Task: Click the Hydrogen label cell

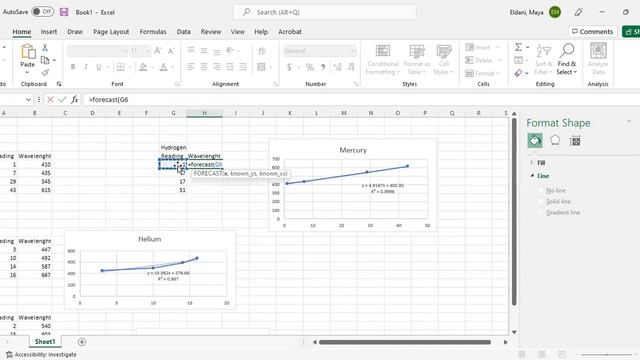Action: (173, 147)
